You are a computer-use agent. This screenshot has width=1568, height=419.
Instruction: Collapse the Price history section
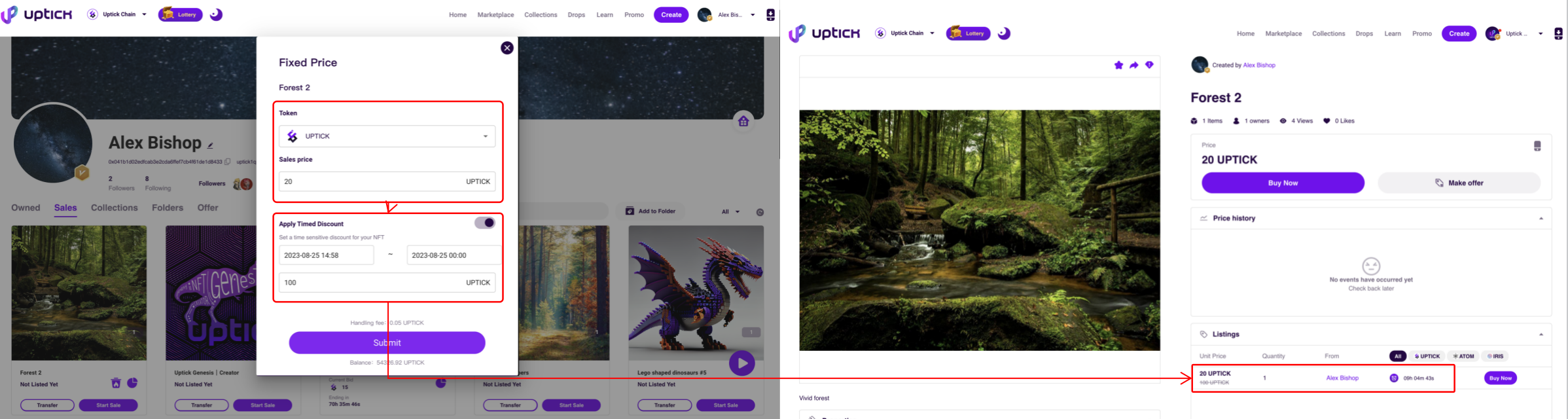(x=1541, y=219)
